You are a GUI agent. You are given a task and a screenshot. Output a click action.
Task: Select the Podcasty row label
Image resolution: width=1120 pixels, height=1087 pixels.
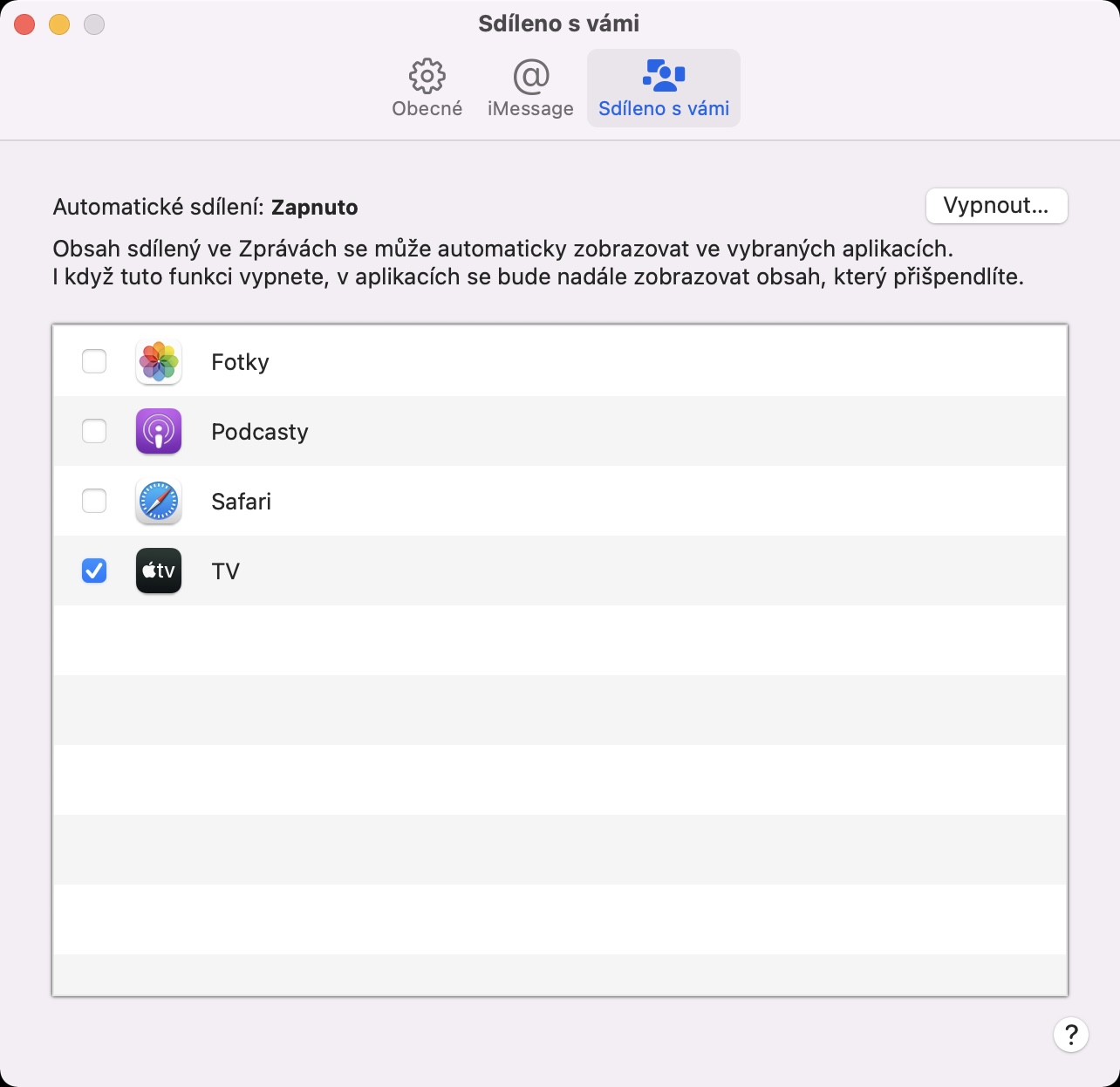click(x=259, y=432)
